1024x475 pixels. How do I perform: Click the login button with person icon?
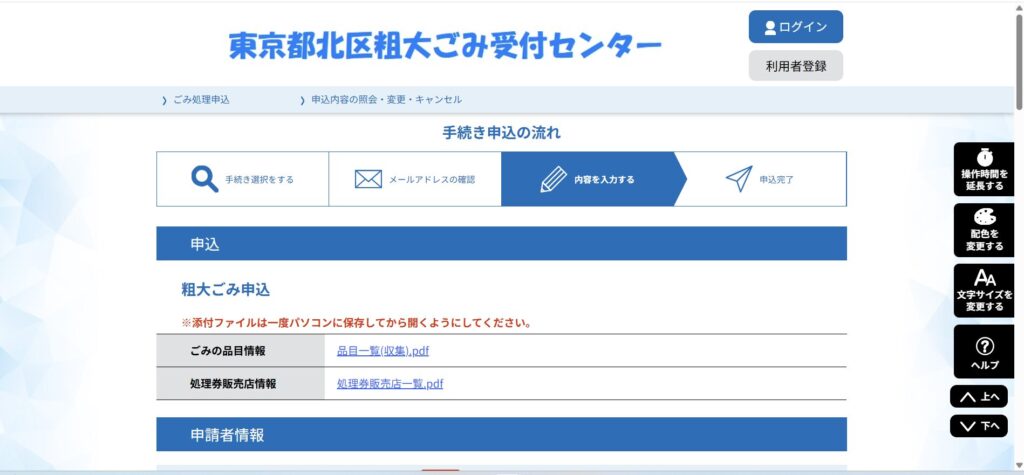pyautogui.click(x=795, y=27)
